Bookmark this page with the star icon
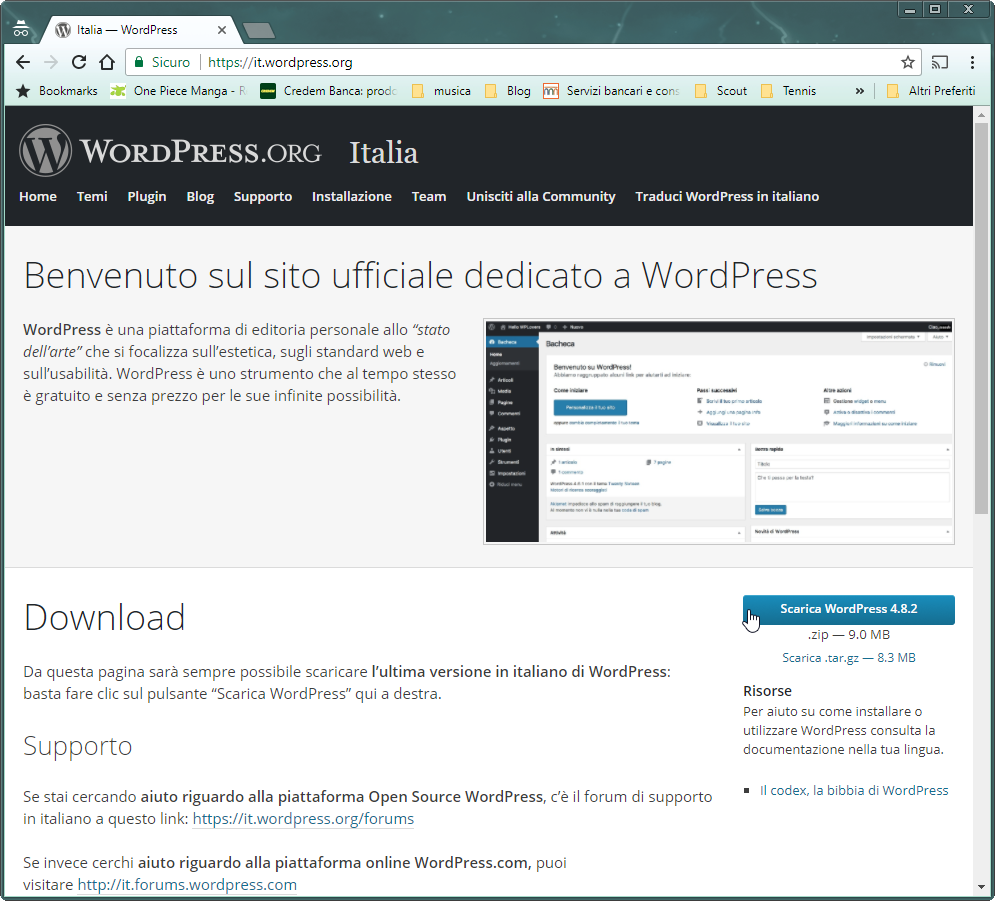 [907, 62]
